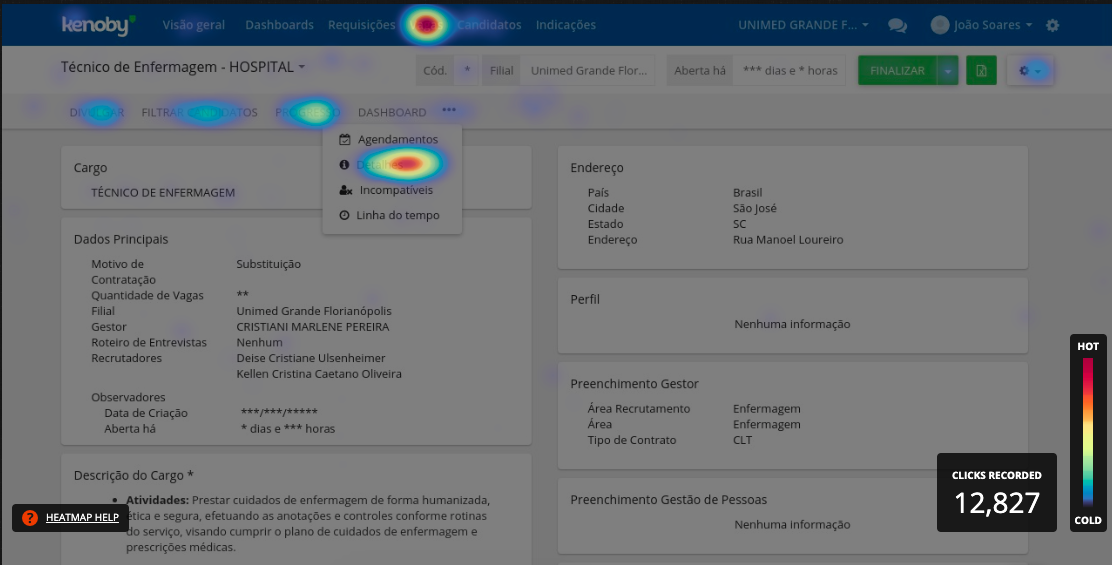Go to Visão geral in navigation
This screenshot has height=565, width=1112.
[193, 25]
